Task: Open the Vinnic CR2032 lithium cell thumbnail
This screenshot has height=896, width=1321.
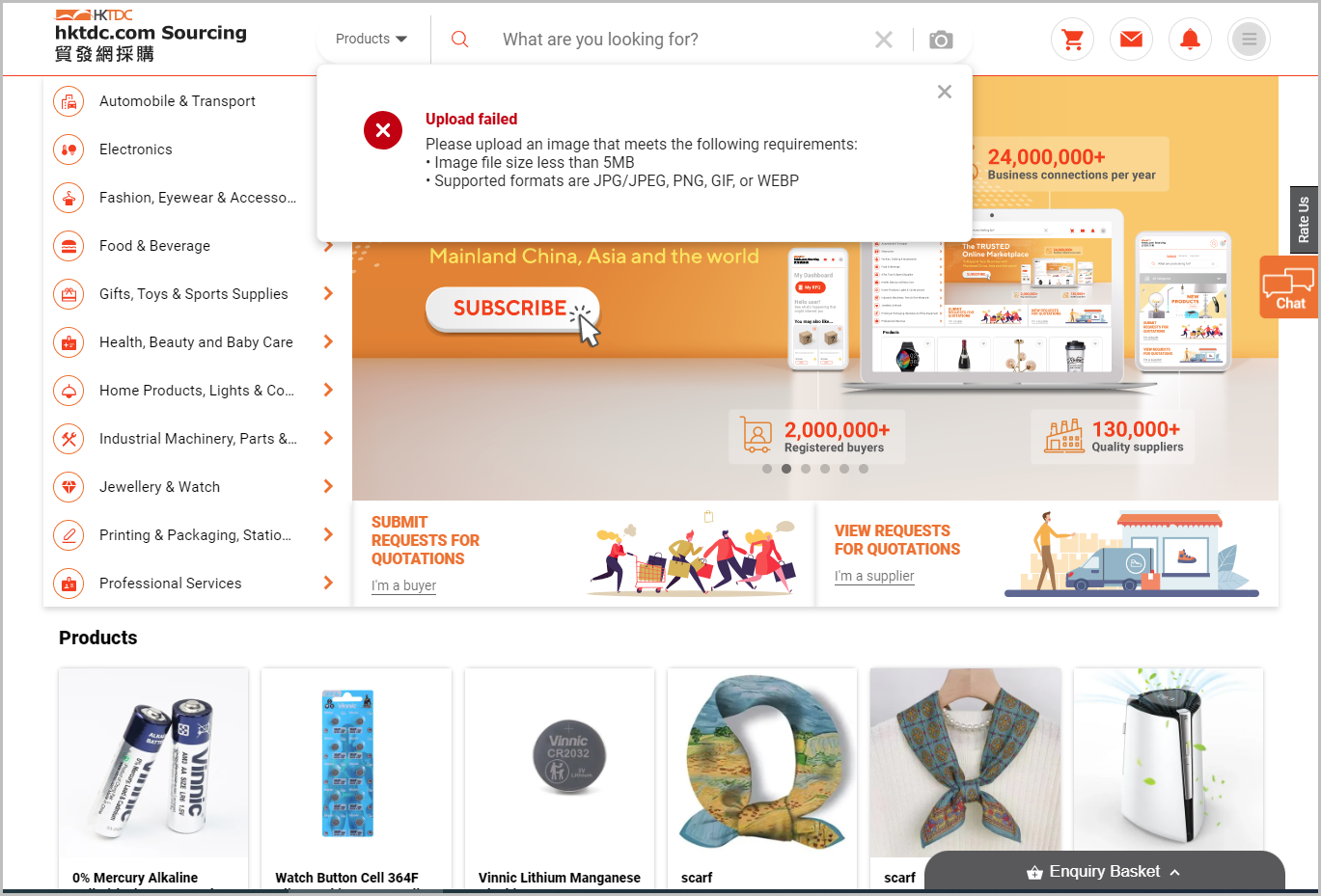Action: [x=560, y=763]
